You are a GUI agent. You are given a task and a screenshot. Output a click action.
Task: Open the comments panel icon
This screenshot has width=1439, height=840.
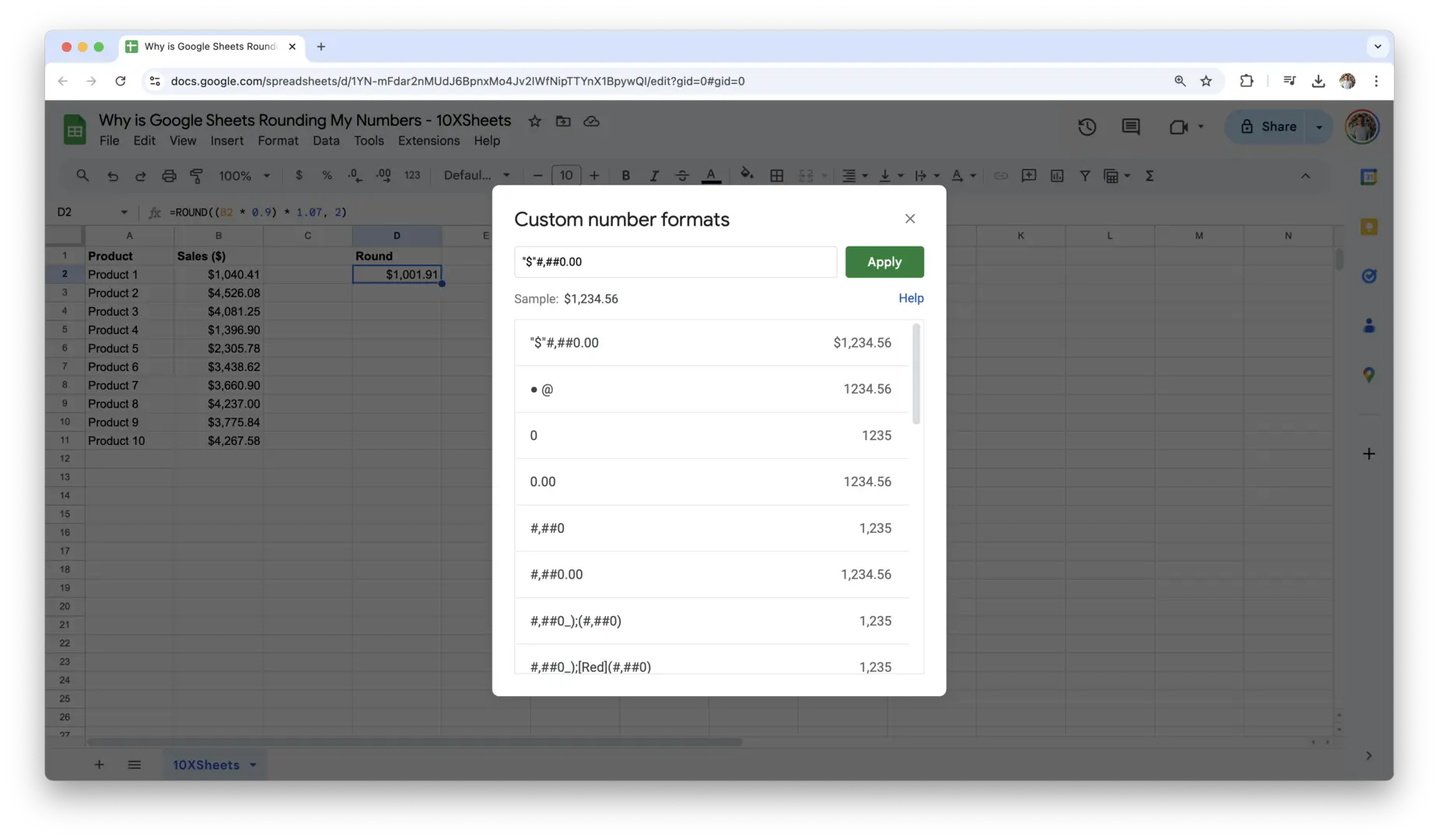[x=1130, y=127]
